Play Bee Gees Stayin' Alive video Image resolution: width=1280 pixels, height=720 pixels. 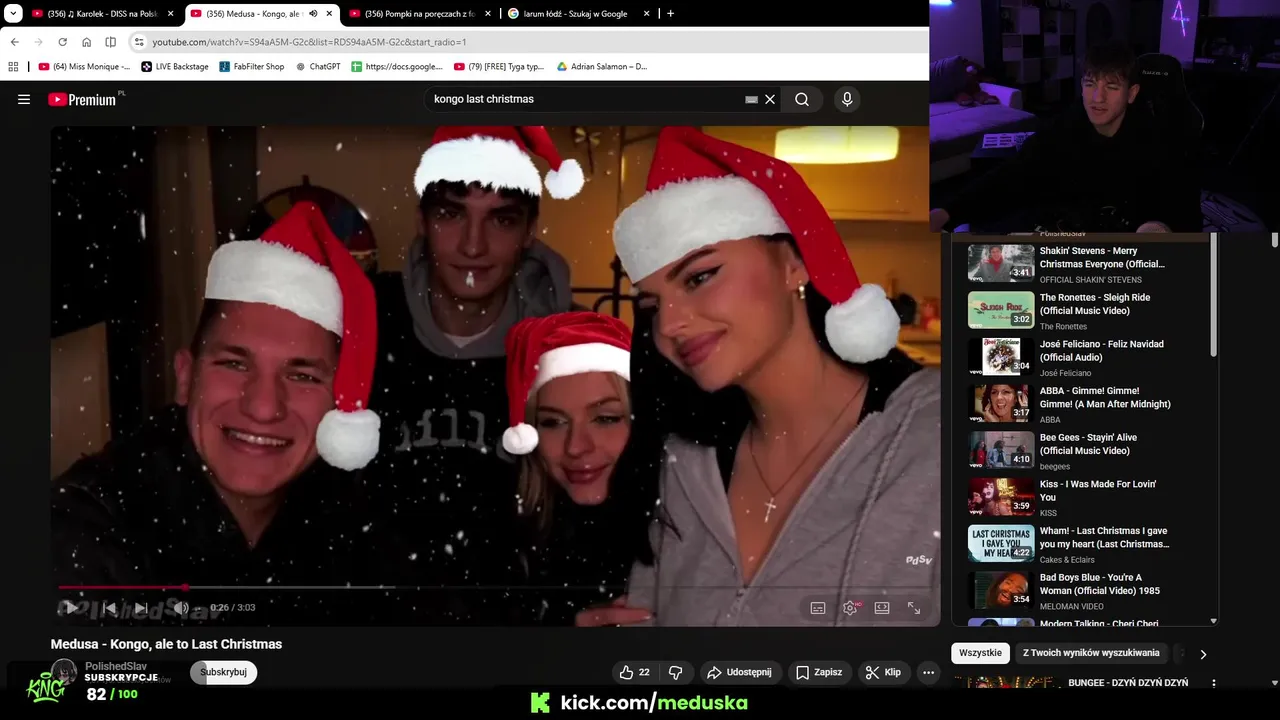(x=1085, y=450)
